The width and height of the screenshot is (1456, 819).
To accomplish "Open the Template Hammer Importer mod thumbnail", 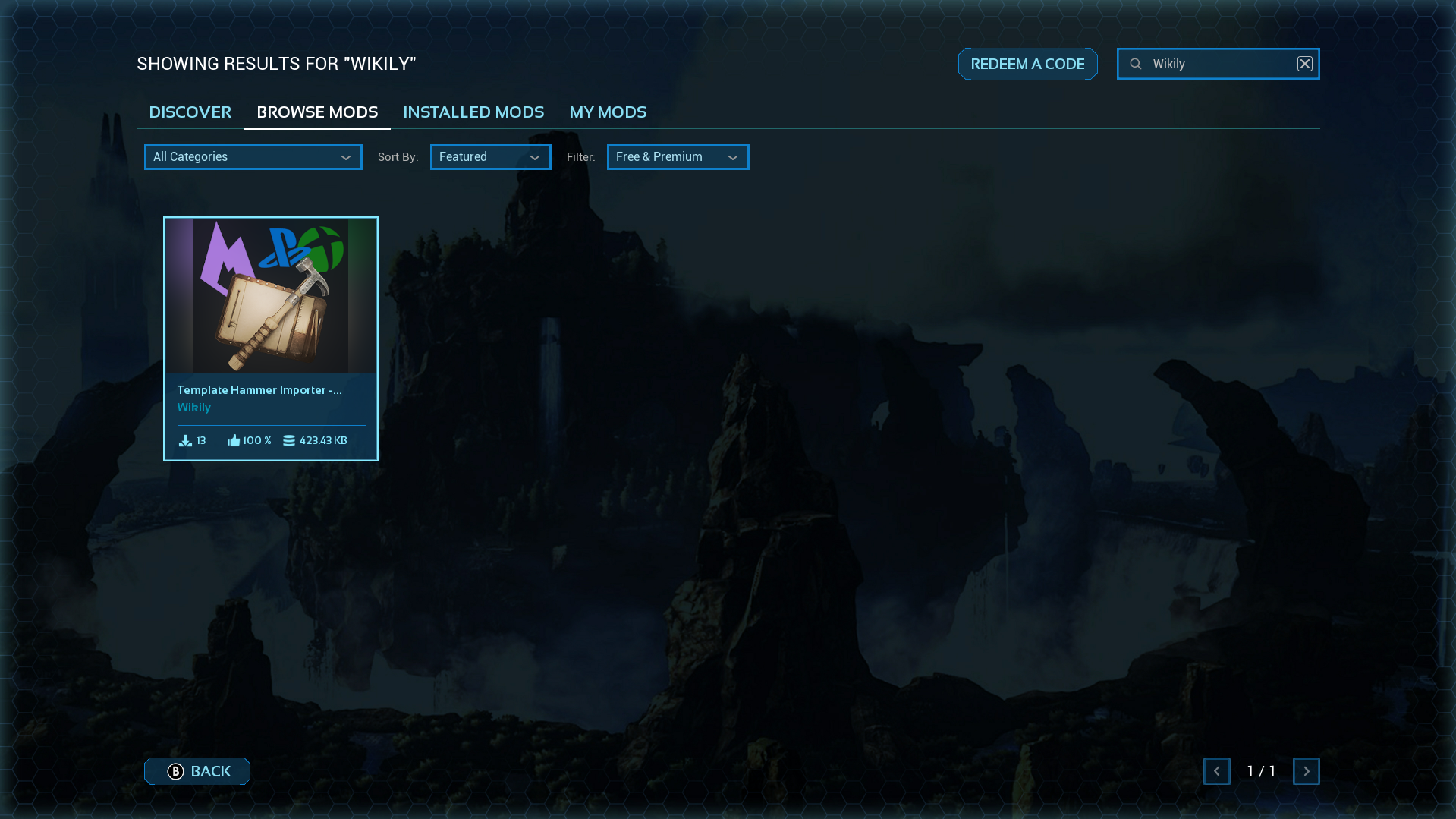I will pyautogui.click(x=270, y=296).
